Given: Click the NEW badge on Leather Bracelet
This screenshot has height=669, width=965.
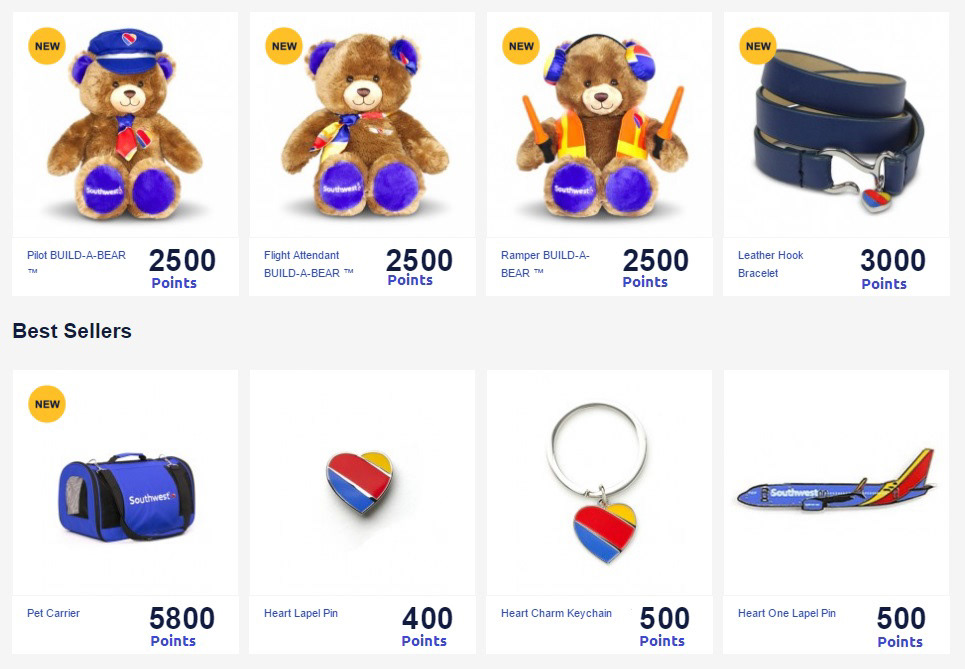Looking at the screenshot, I should [x=758, y=46].
